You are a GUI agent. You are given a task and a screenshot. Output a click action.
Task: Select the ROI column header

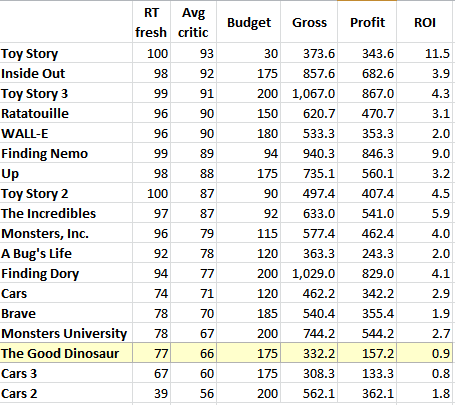425,22
